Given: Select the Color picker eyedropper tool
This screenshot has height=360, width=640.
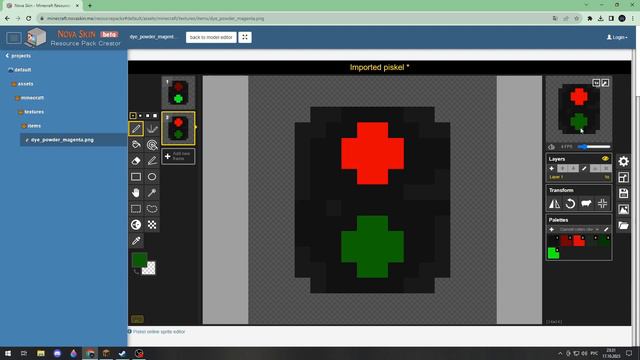Looking at the screenshot, I should [136, 241].
